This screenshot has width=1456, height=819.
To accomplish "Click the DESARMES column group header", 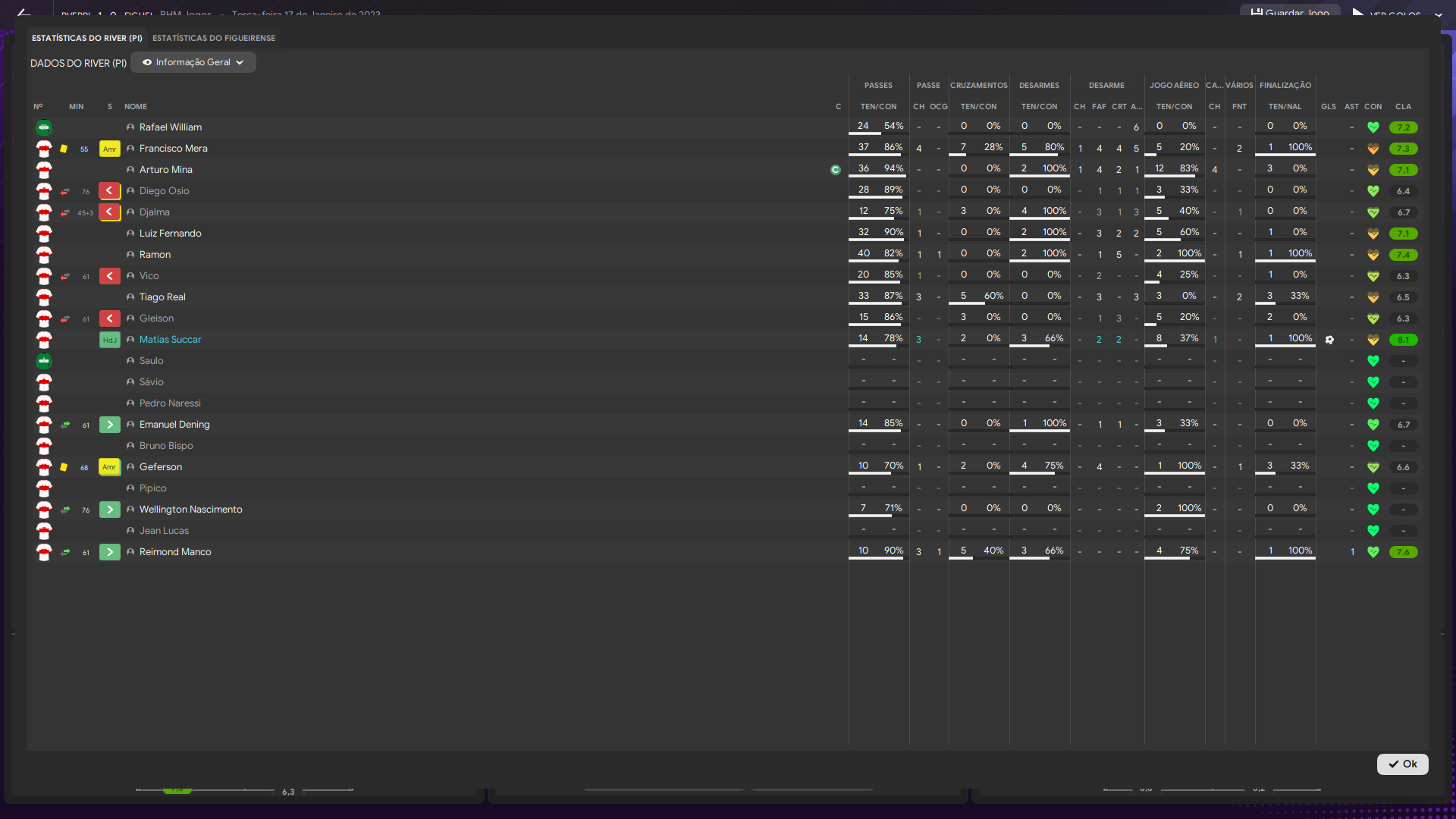I will point(1039,86).
